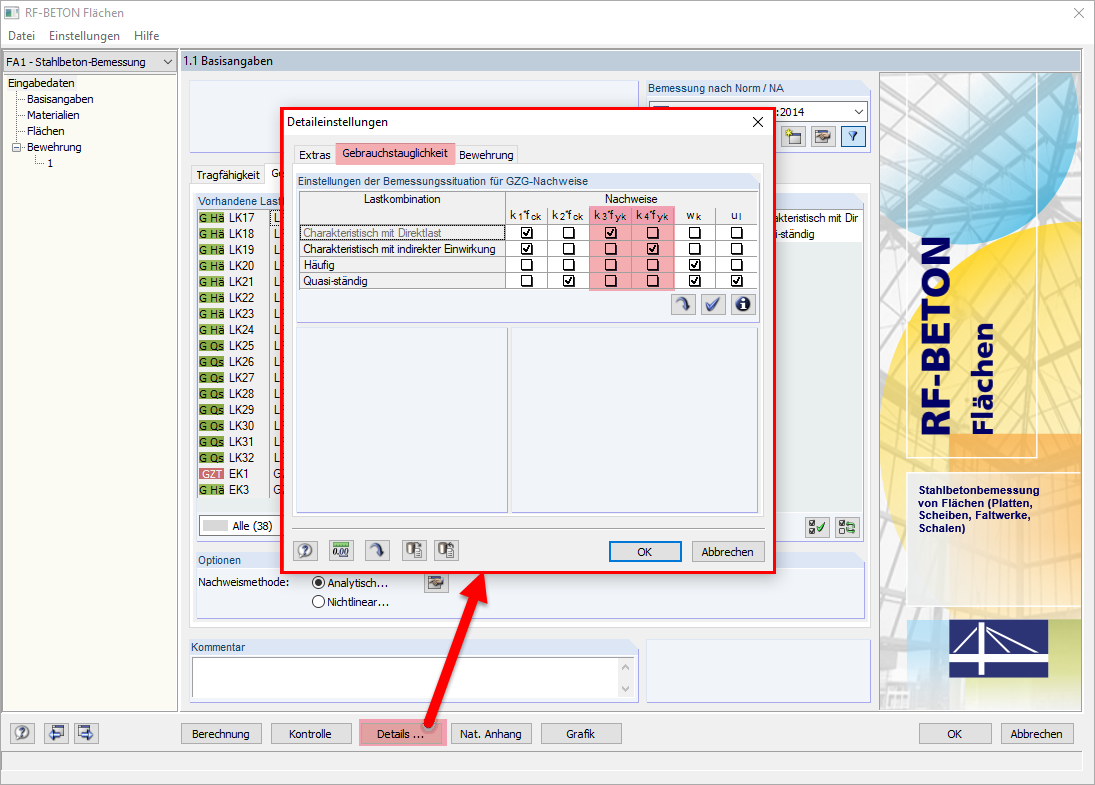Collapse the Bewehrung tree node
This screenshot has width=1095, height=785.
pyautogui.click(x=16, y=147)
